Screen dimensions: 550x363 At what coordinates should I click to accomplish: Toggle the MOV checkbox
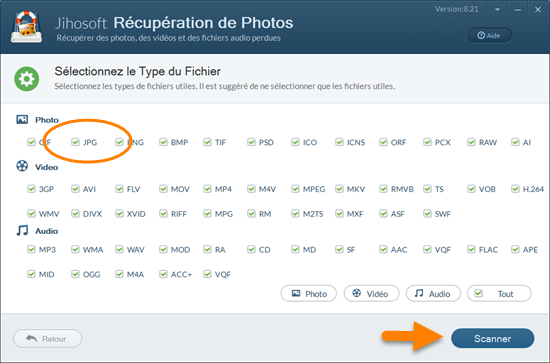[x=163, y=189]
